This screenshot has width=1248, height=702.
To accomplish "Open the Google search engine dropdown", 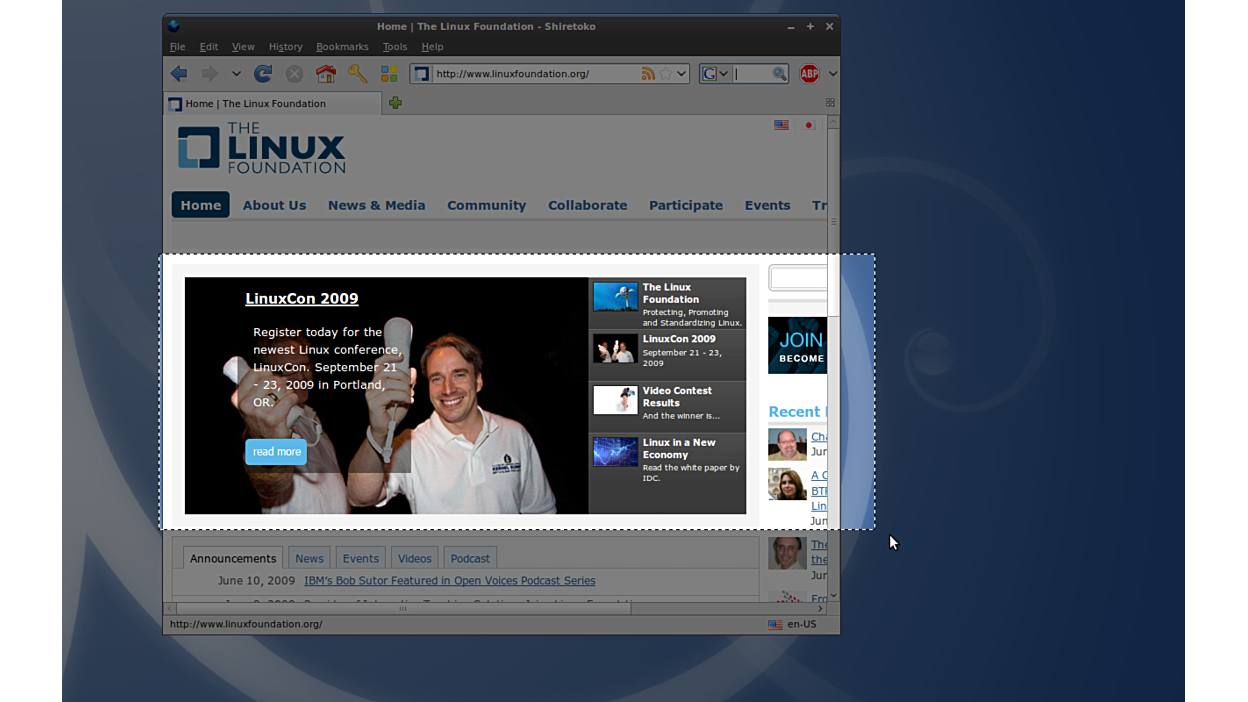I will (715, 74).
